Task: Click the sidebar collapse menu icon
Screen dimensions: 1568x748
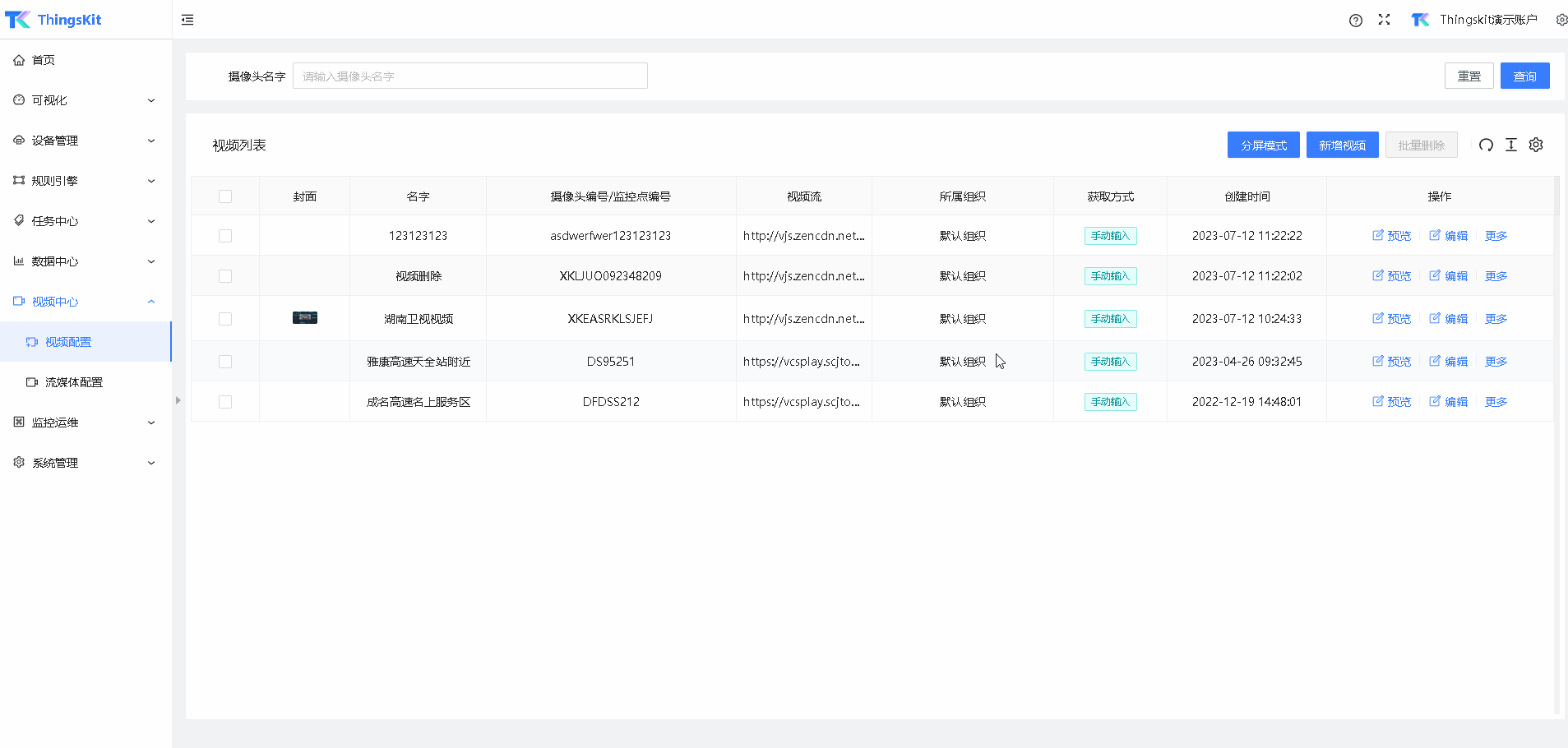Action: tap(187, 20)
